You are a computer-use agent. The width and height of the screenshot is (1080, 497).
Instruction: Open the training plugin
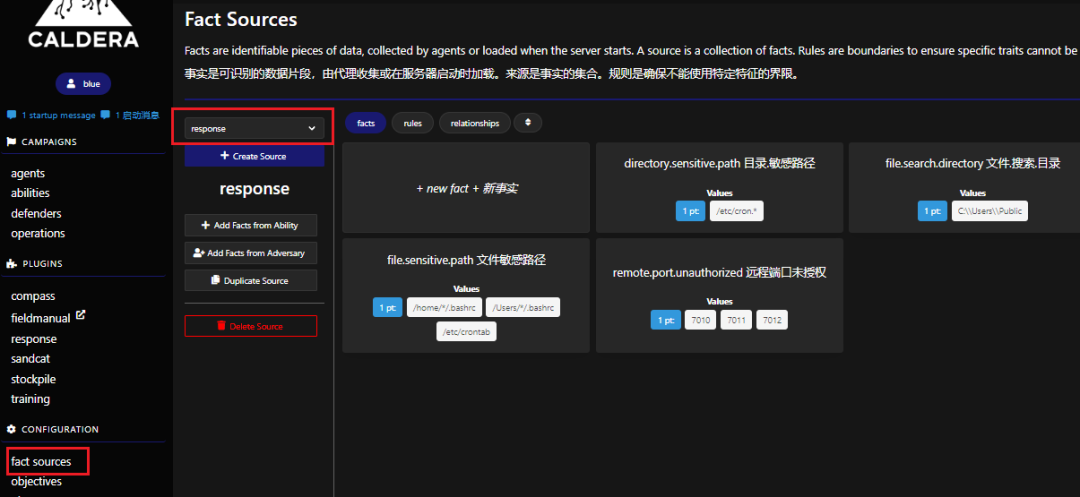pos(30,399)
